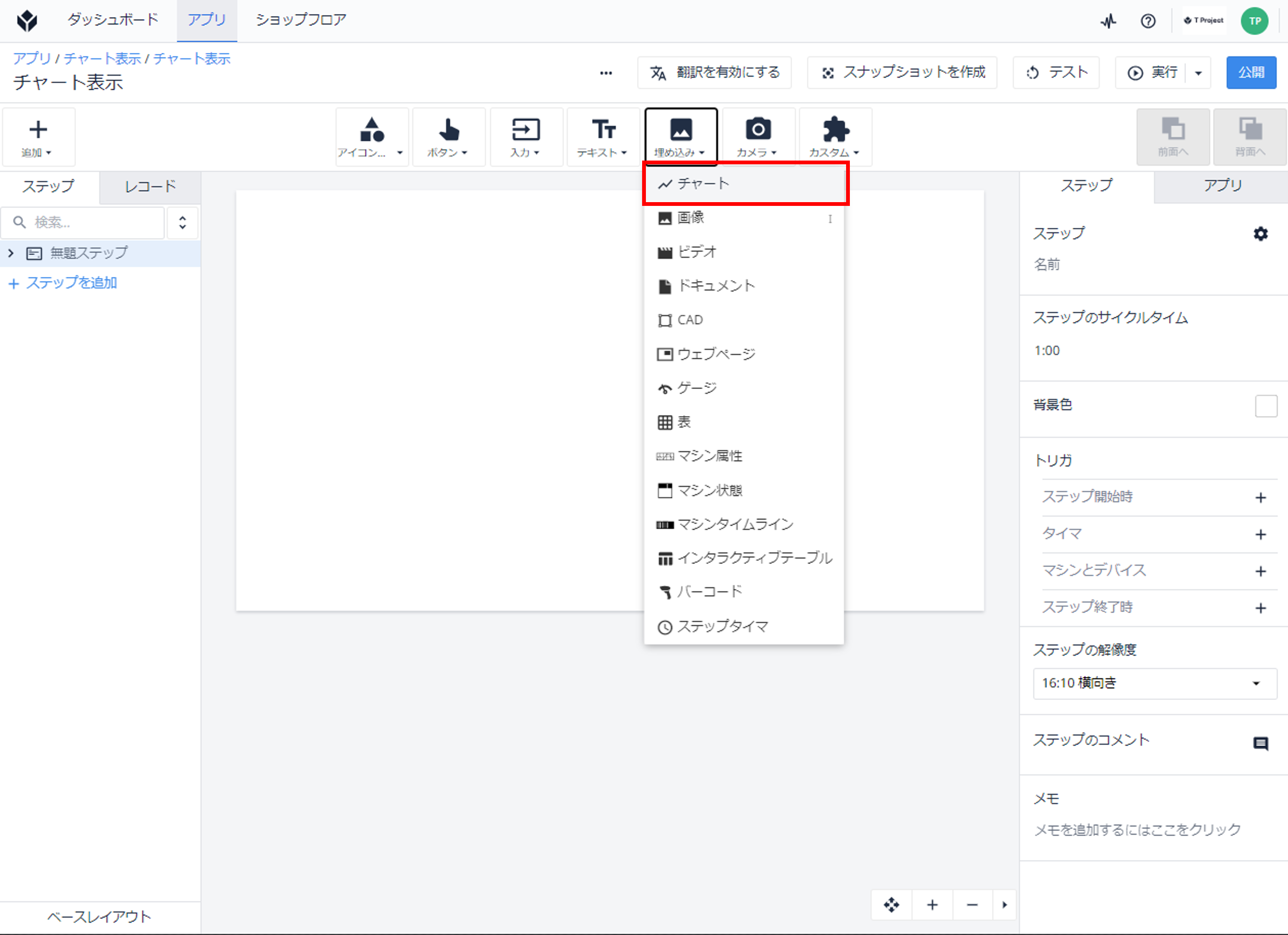
Task: Select 画像 from the embed menu
Action: coord(744,218)
